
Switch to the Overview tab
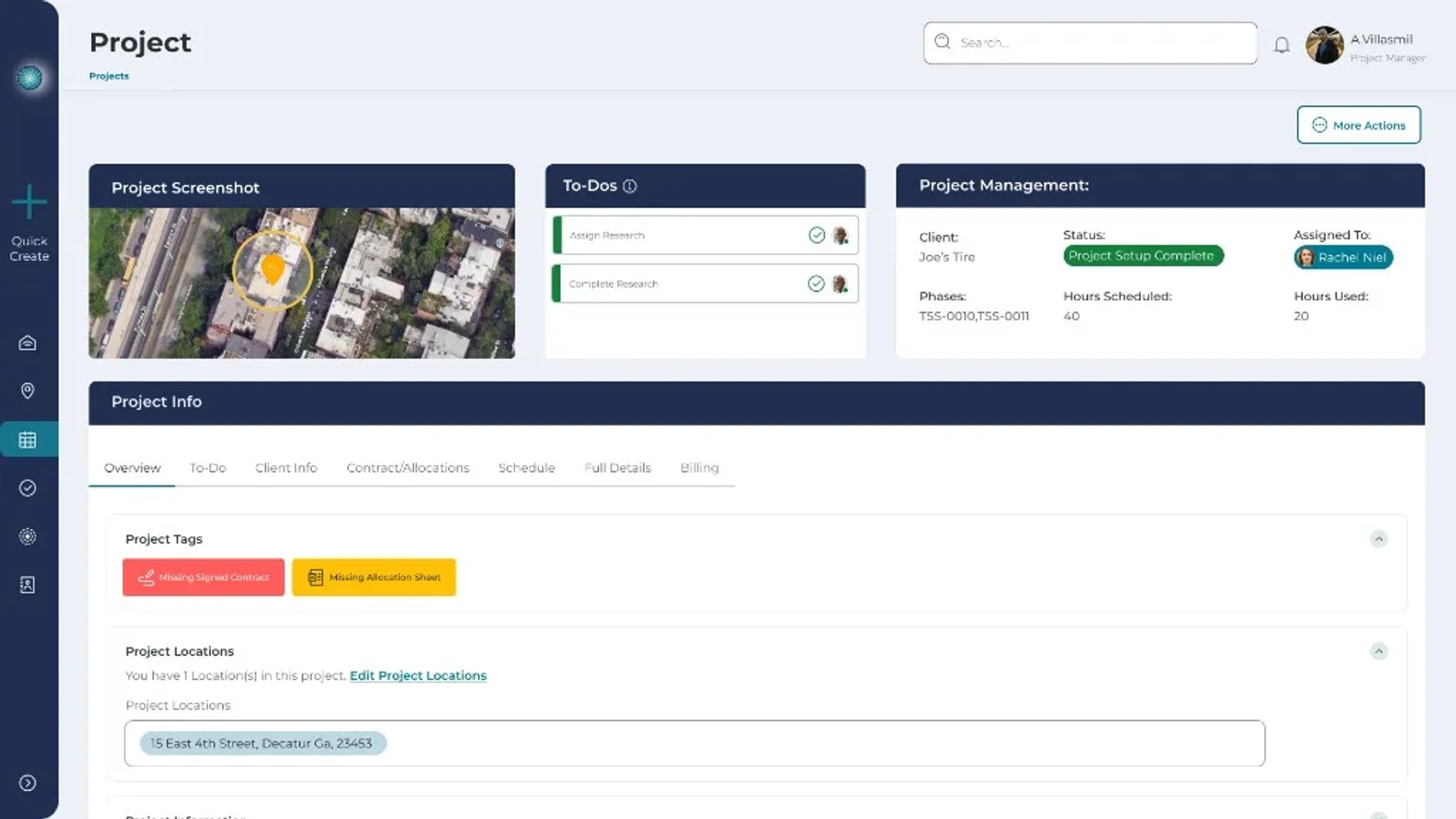[x=132, y=468]
